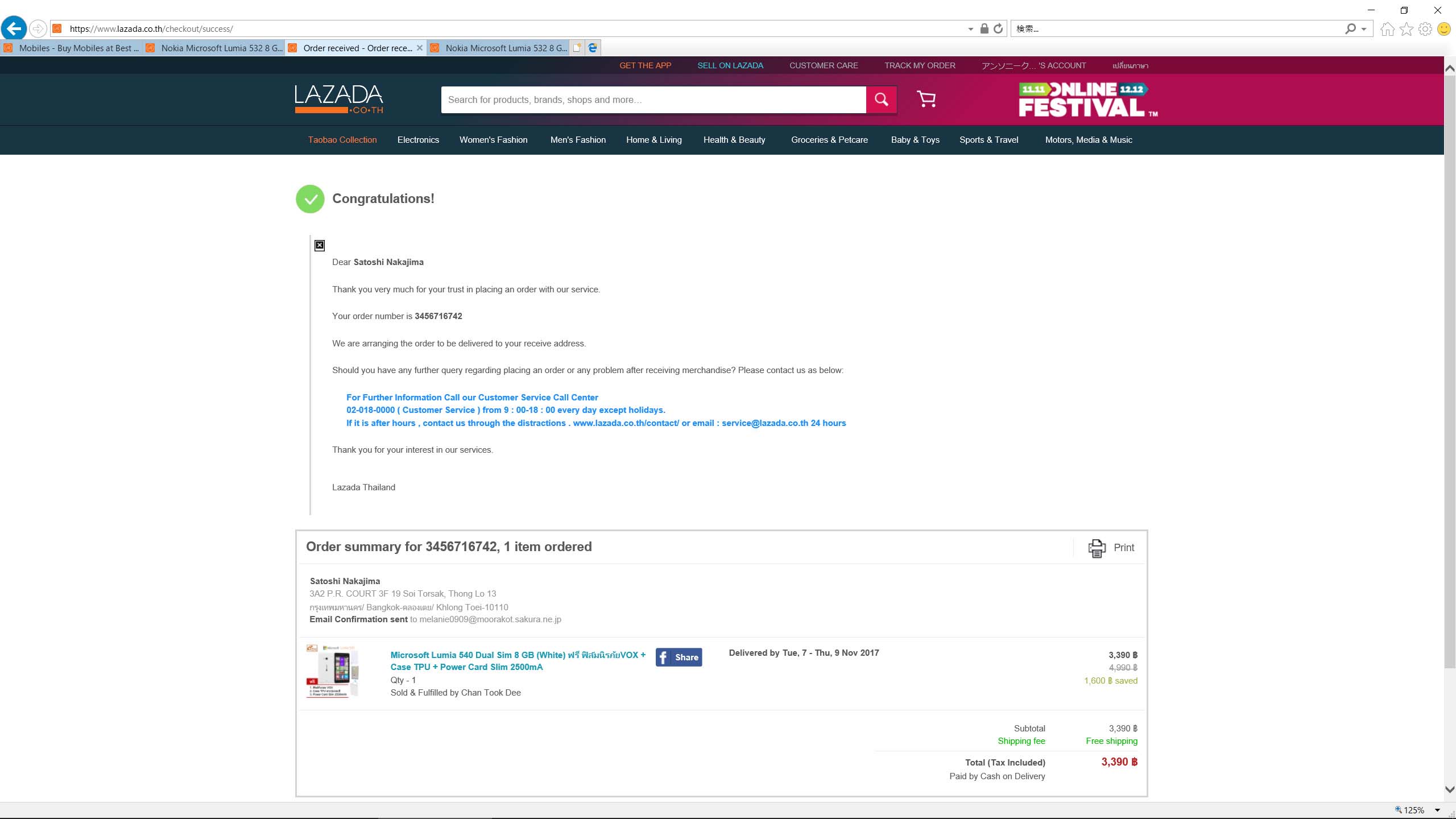Click service@lazada.co.th email link
Viewport: 1456px width, 819px height.
[765, 423]
